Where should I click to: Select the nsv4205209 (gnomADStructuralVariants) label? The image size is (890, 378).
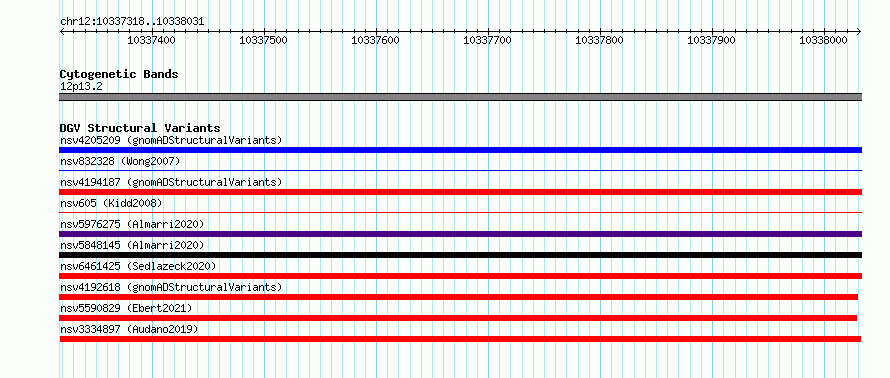click(171, 140)
